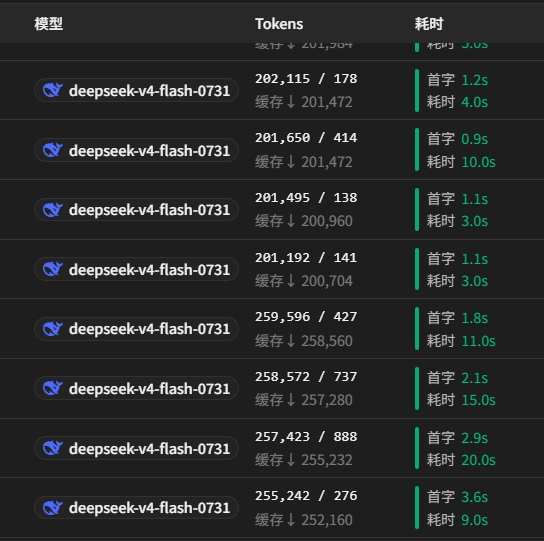
Task: Click 首字 3.6s latency value
Action: point(457,497)
